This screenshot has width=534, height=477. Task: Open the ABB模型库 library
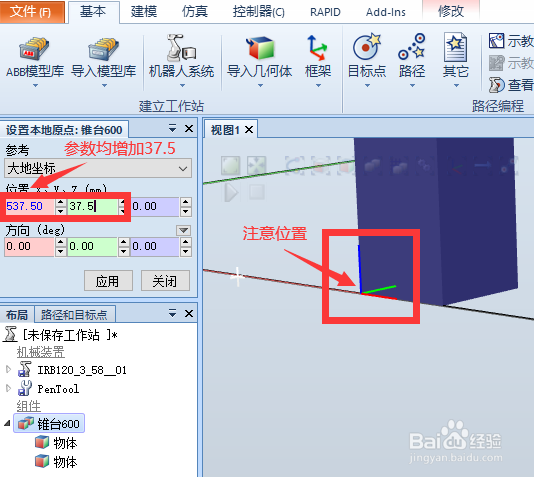click(x=35, y=61)
